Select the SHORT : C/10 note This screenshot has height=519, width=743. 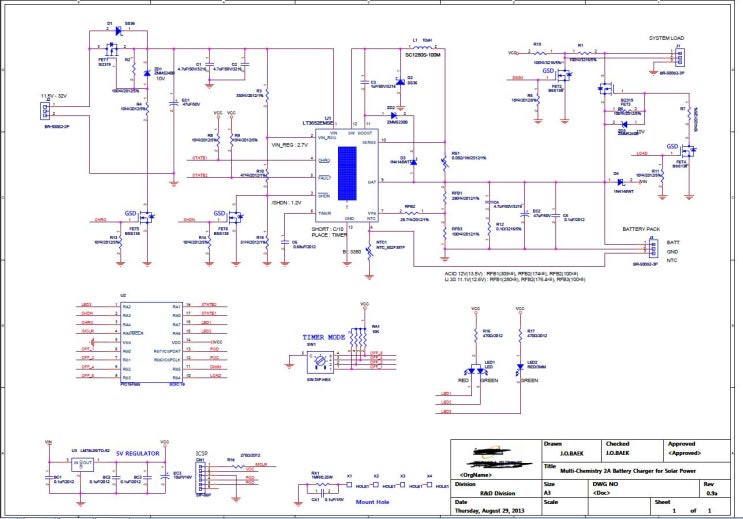327,229
